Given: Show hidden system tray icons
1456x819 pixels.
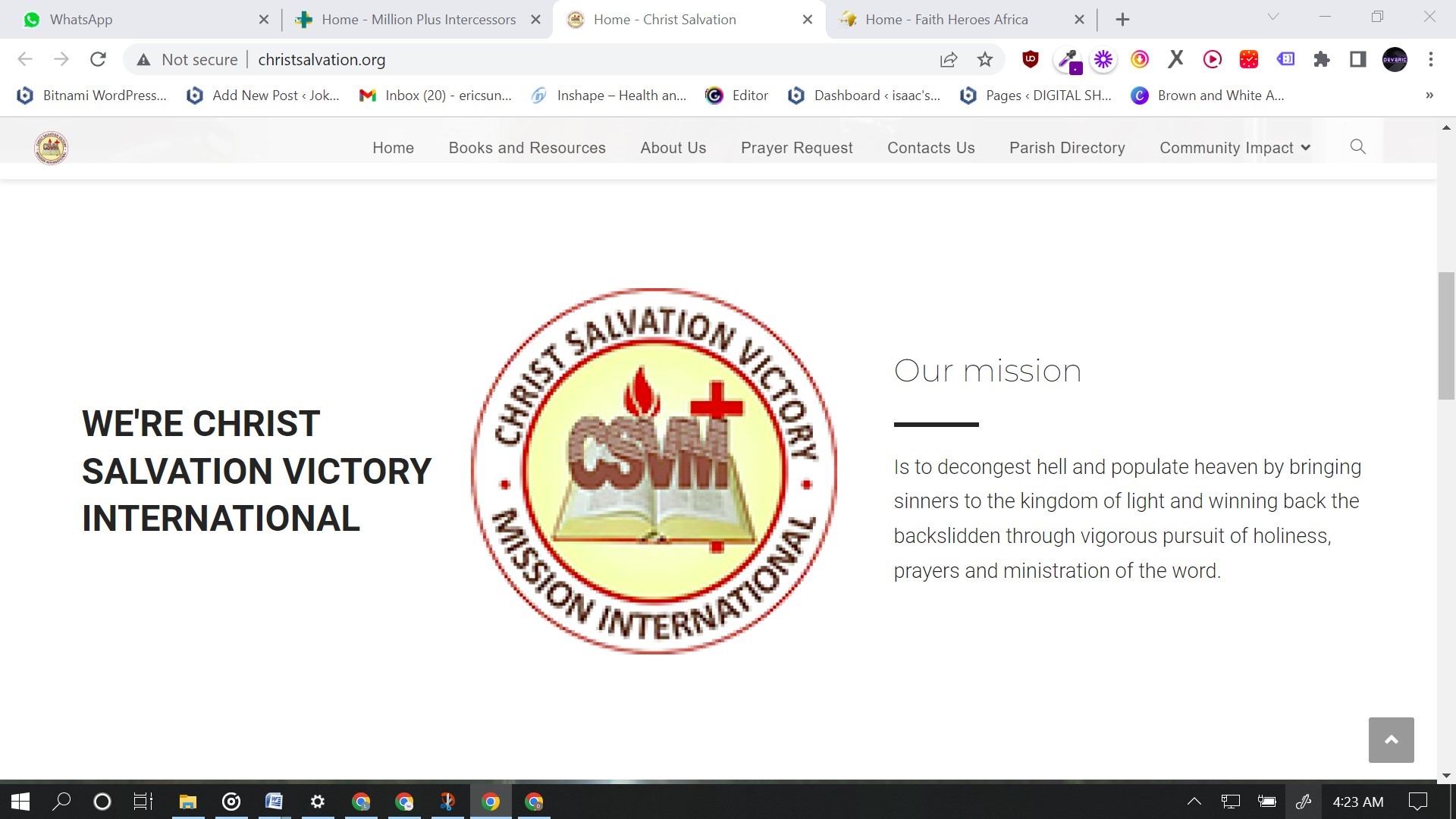Looking at the screenshot, I should 1194,802.
